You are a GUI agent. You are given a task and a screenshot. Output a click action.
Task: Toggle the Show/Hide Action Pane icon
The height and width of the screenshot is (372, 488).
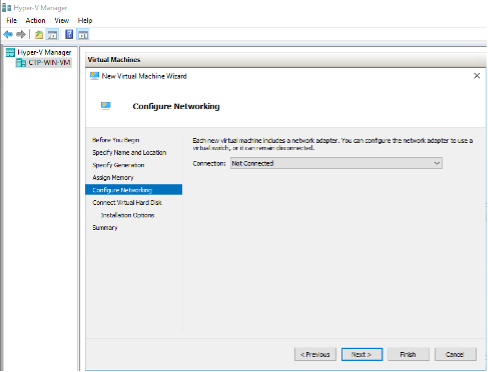pyautogui.click(x=83, y=34)
